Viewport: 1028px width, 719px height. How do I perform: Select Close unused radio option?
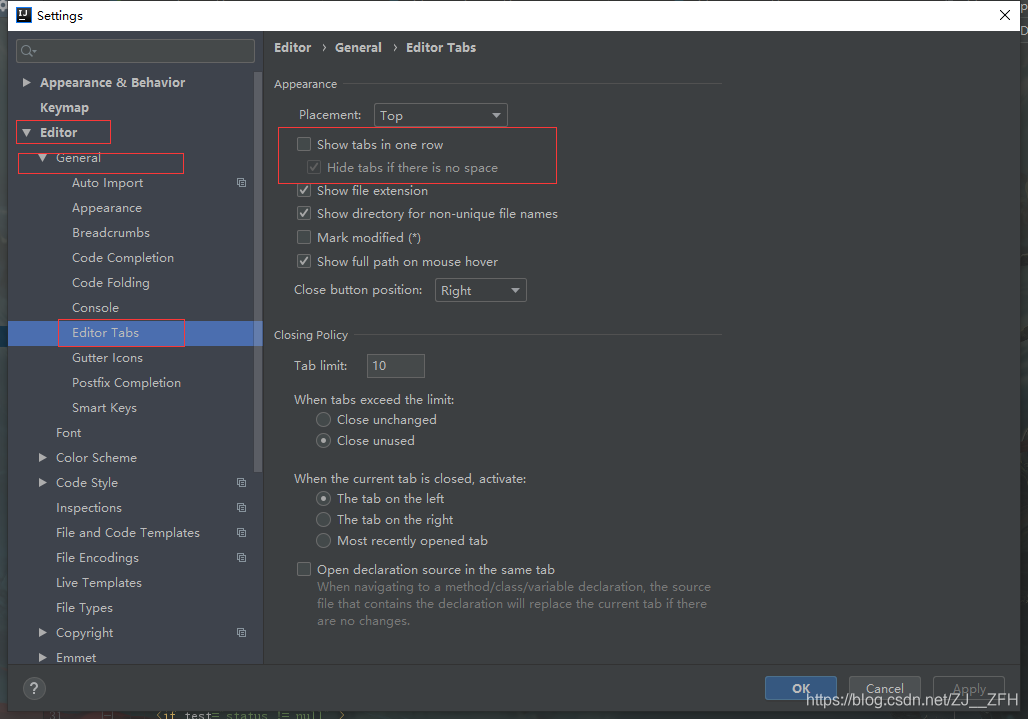[323, 440]
